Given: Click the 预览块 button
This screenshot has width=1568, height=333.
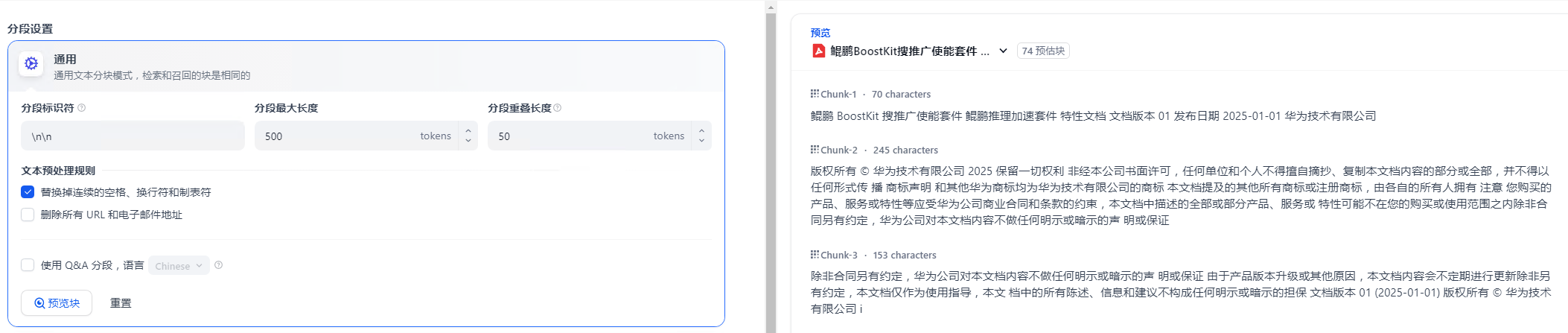Looking at the screenshot, I should (57, 303).
